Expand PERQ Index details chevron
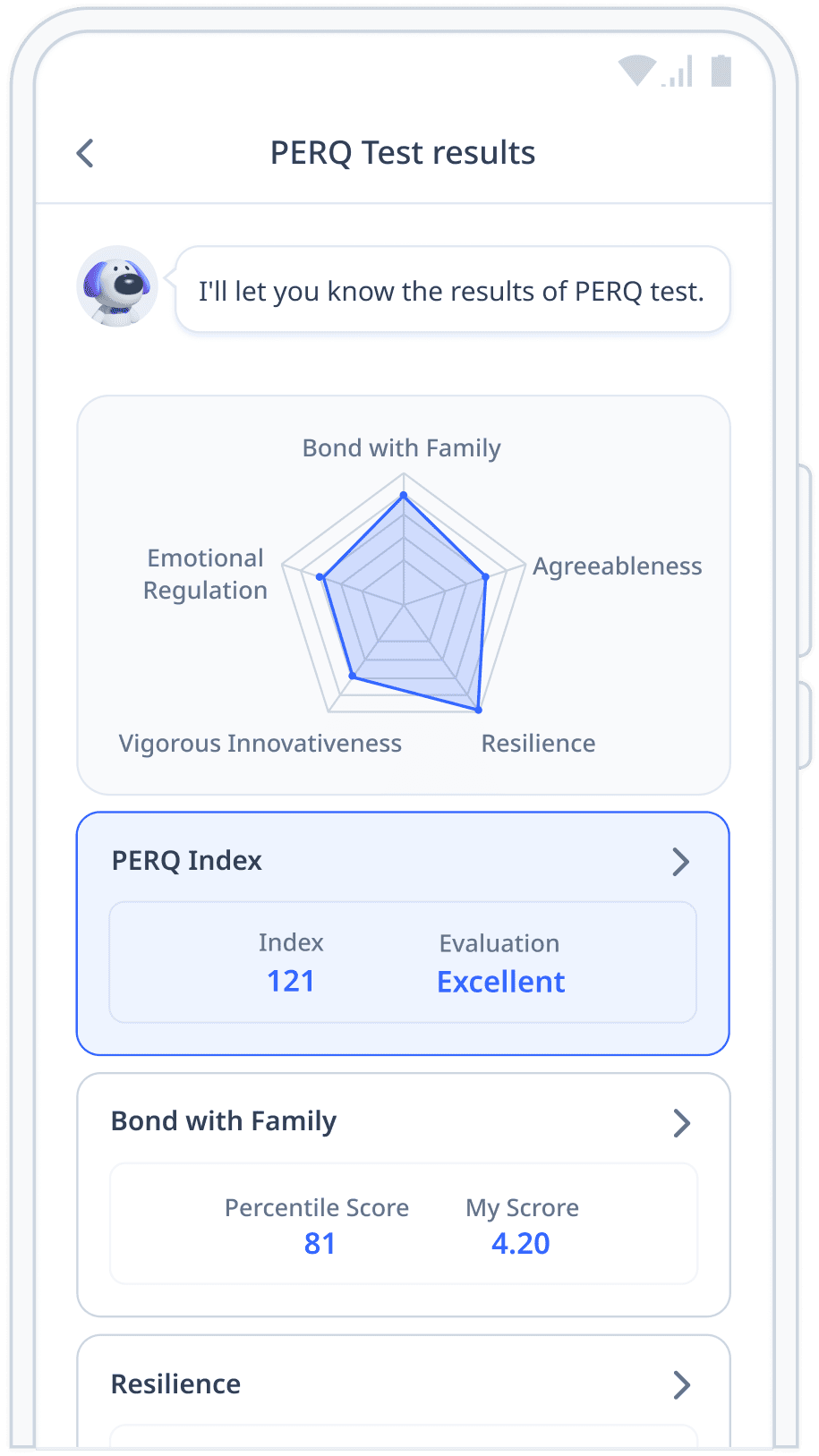 click(681, 862)
